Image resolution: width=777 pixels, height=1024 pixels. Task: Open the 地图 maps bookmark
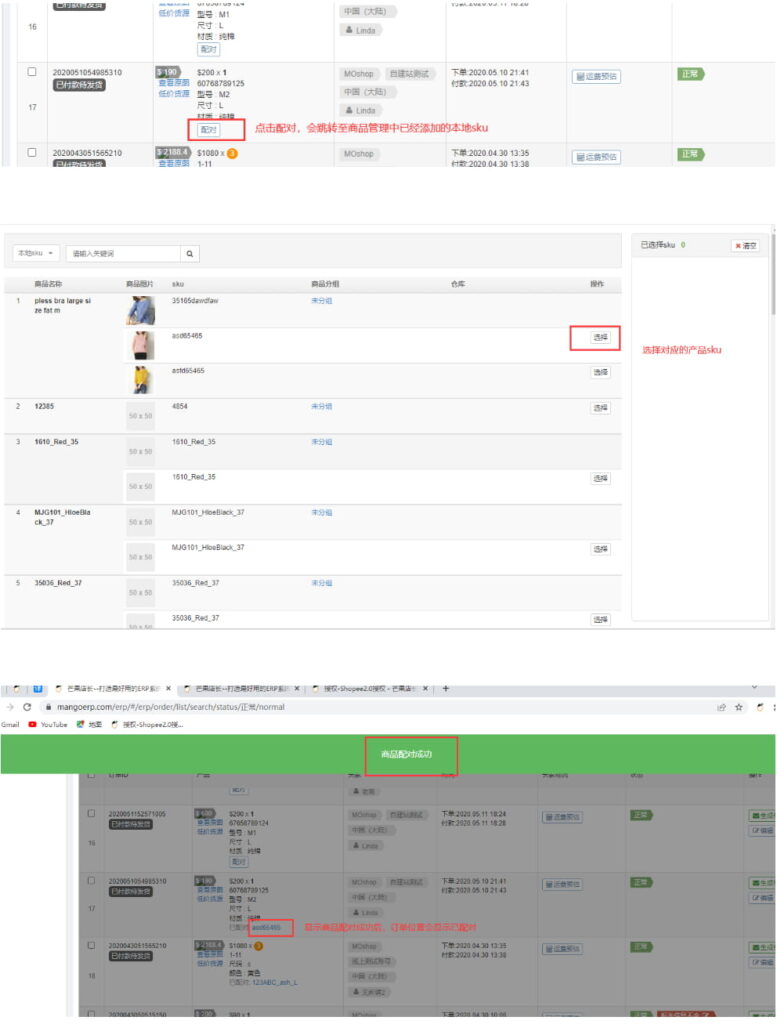(x=90, y=724)
